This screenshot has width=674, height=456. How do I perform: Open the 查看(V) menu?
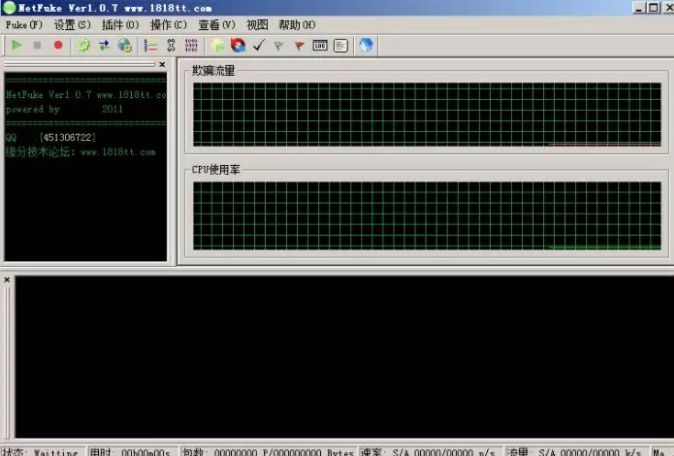click(x=217, y=25)
